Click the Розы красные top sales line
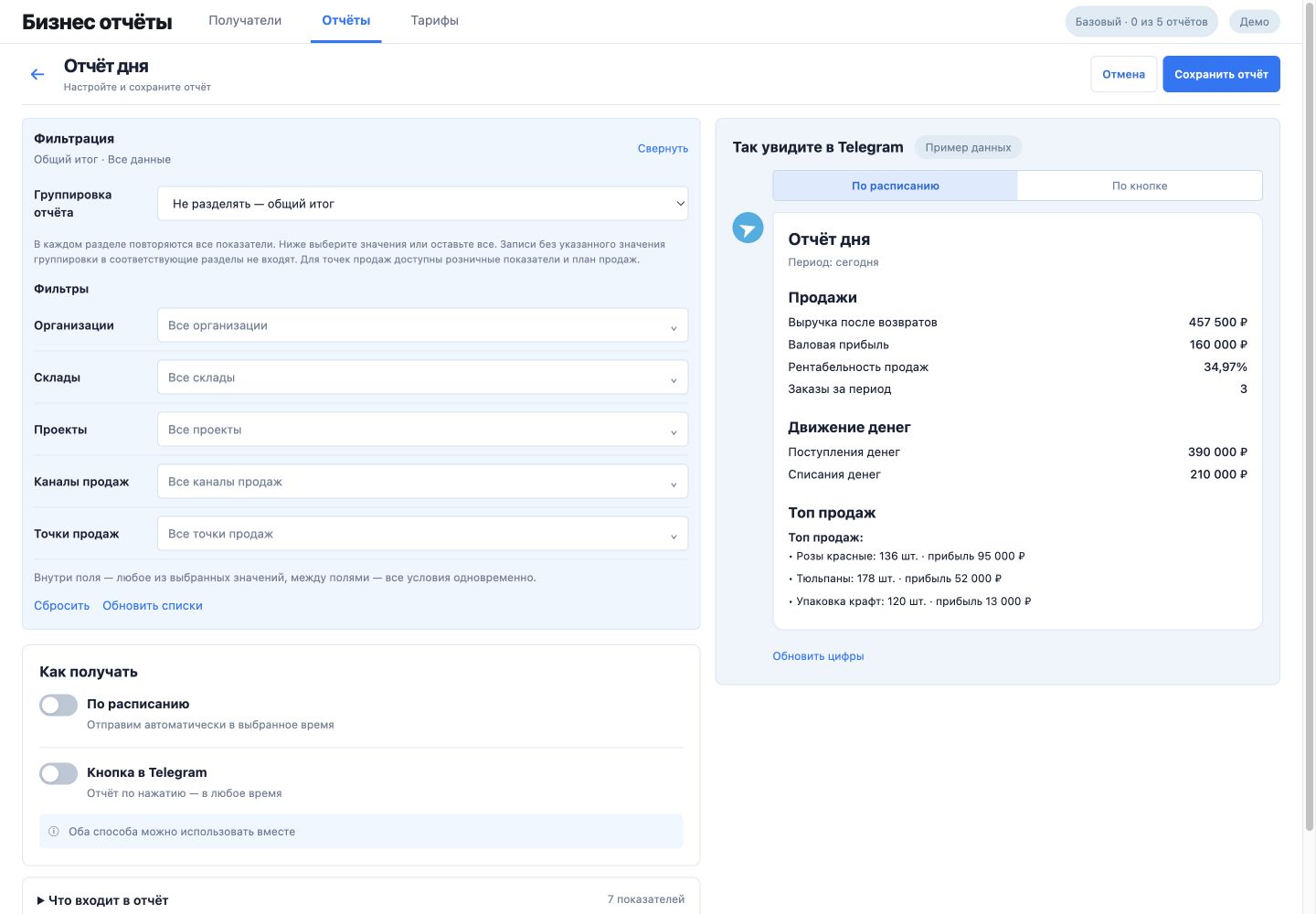 [907, 556]
